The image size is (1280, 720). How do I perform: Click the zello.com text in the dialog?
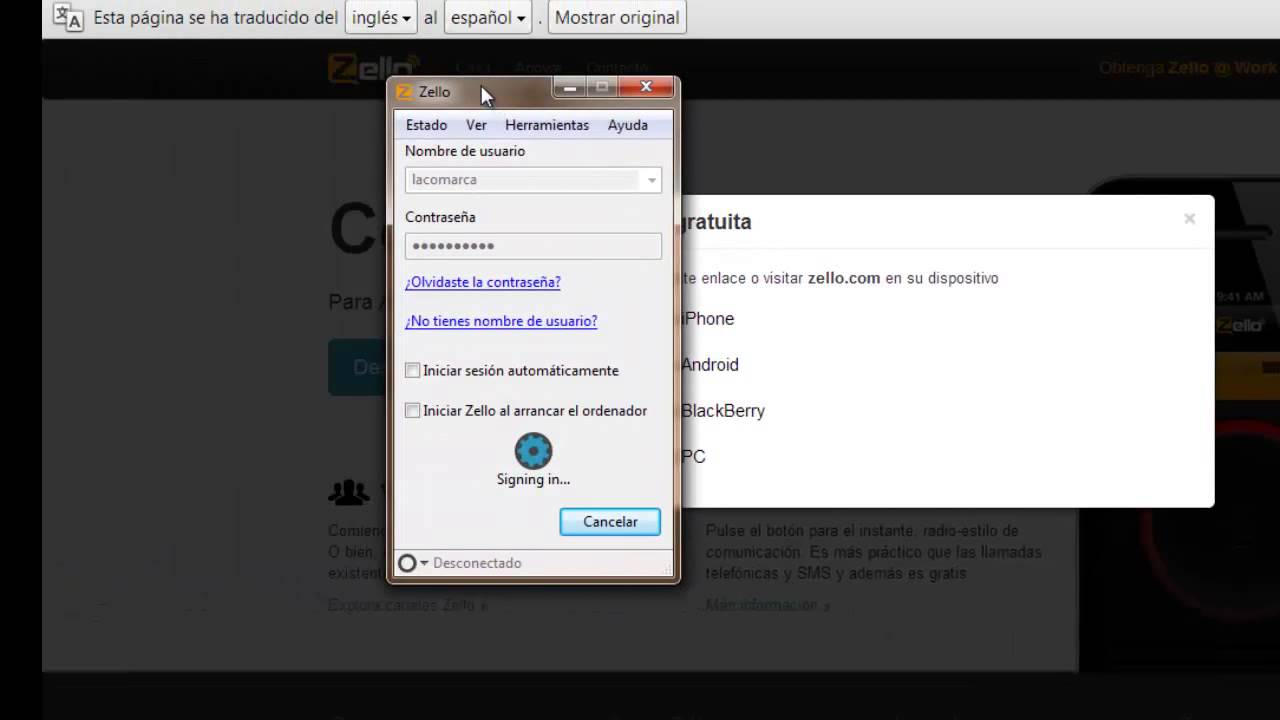click(844, 278)
